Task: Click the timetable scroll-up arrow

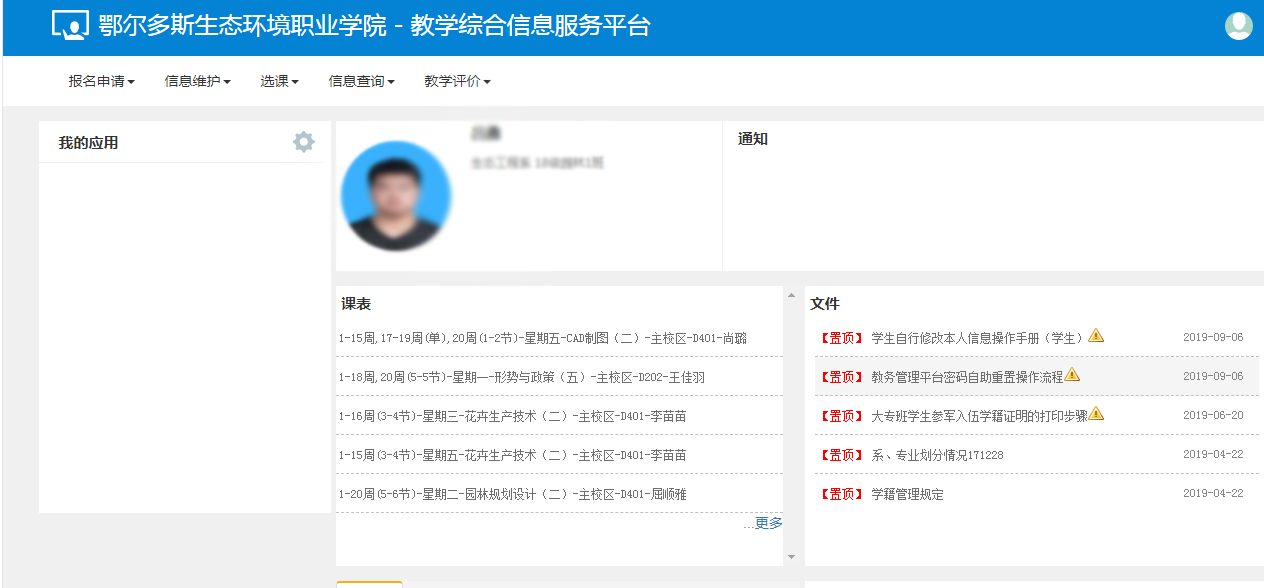Action: pyautogui.click(x=791, y=296)
